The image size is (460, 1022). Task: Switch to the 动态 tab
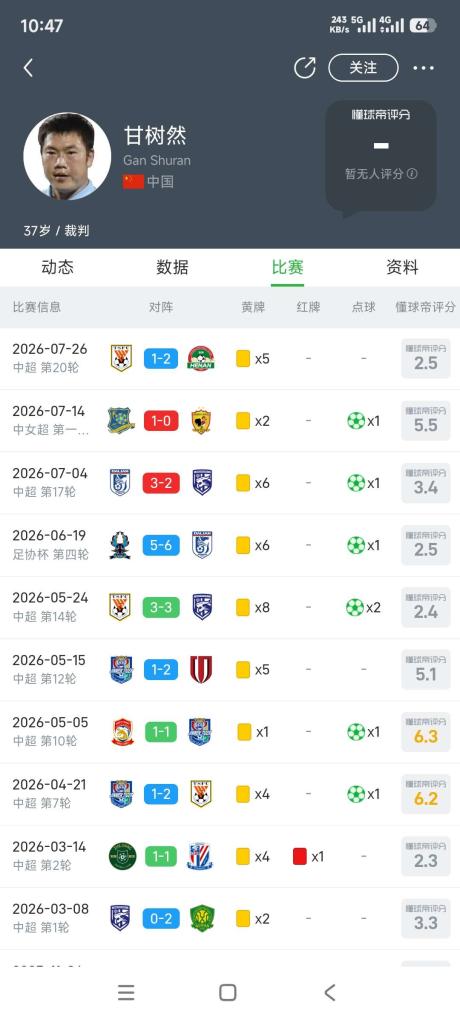pyautogui.click(x=57, y=267)
